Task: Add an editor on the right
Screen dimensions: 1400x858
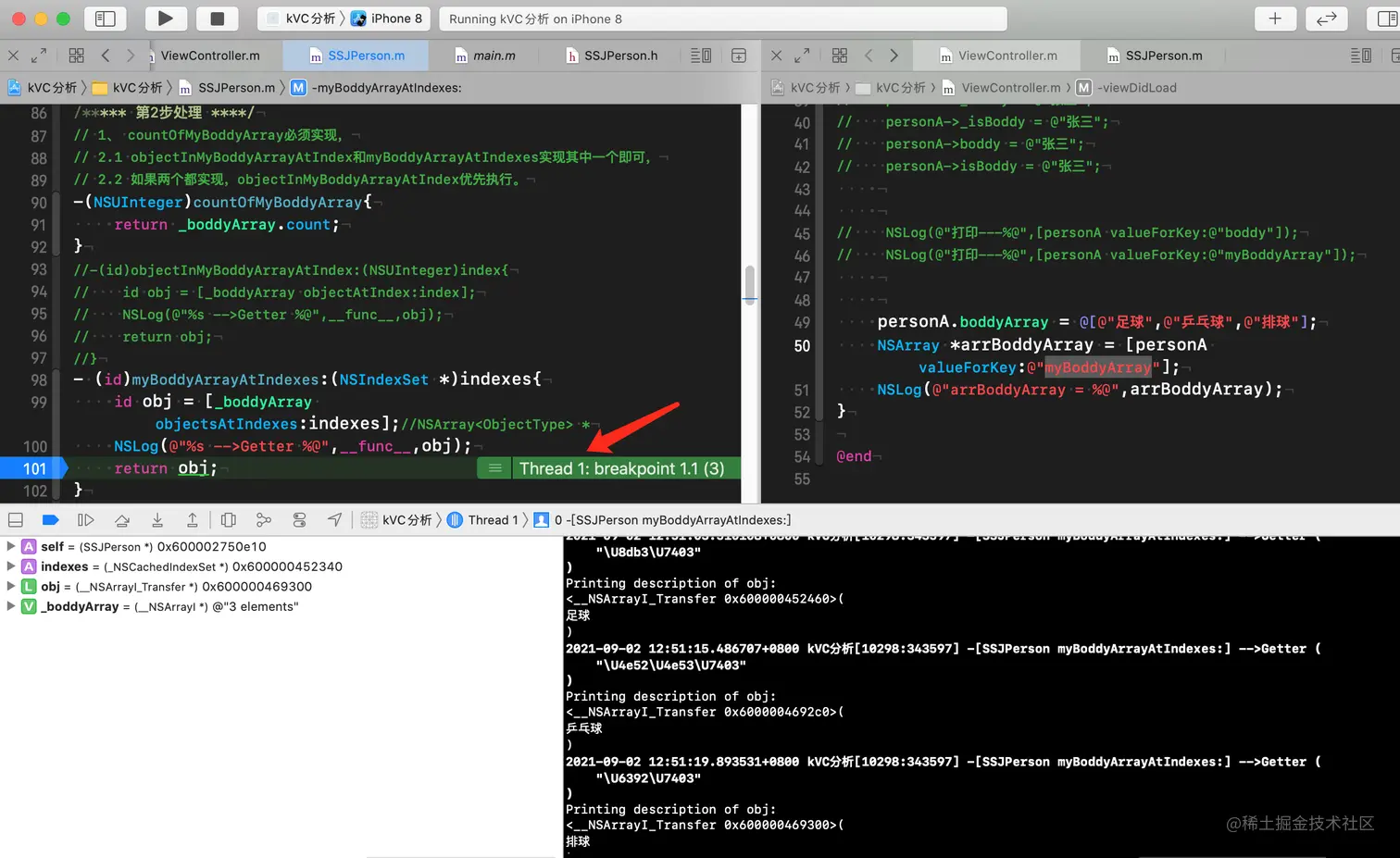Action: (x=739, y=56)
